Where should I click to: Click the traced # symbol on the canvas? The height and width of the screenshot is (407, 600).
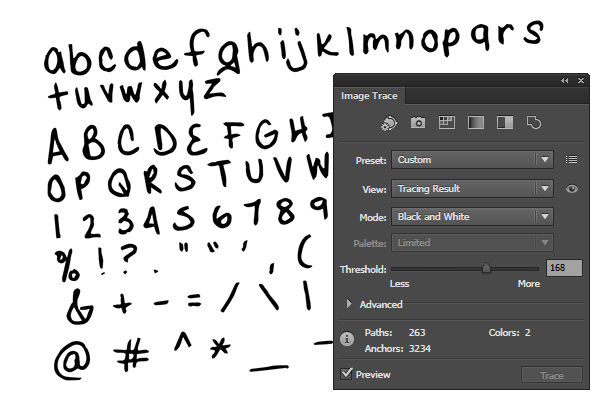(x=132, y=354)
